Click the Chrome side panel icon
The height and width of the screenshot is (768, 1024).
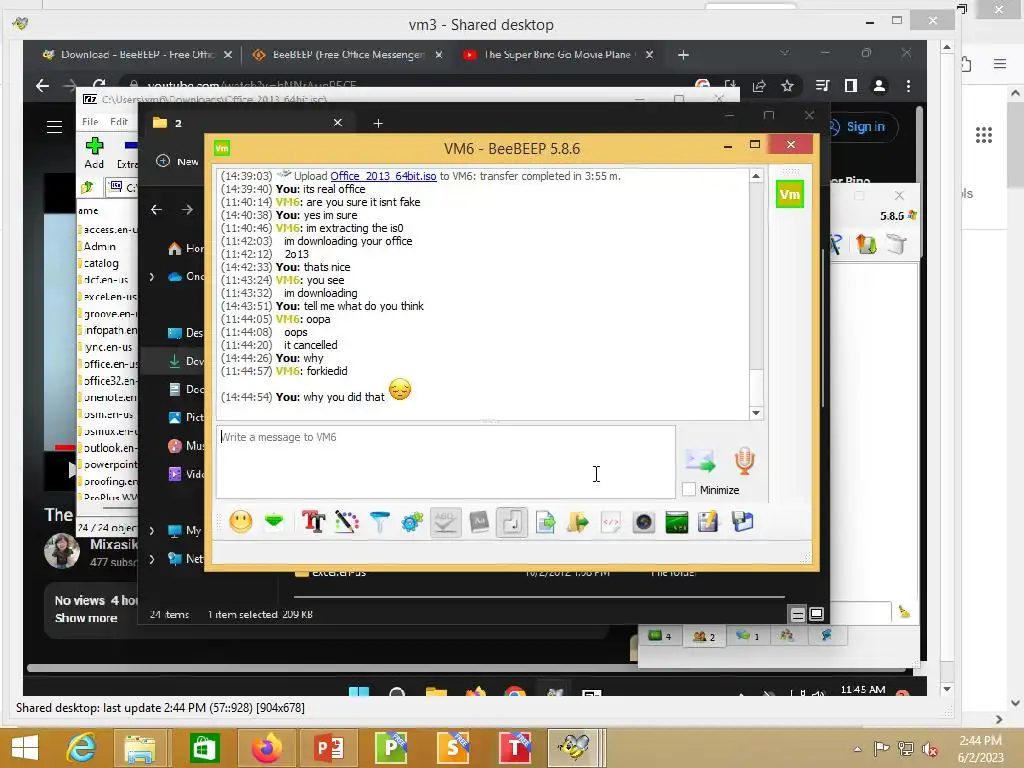point(850,86)
